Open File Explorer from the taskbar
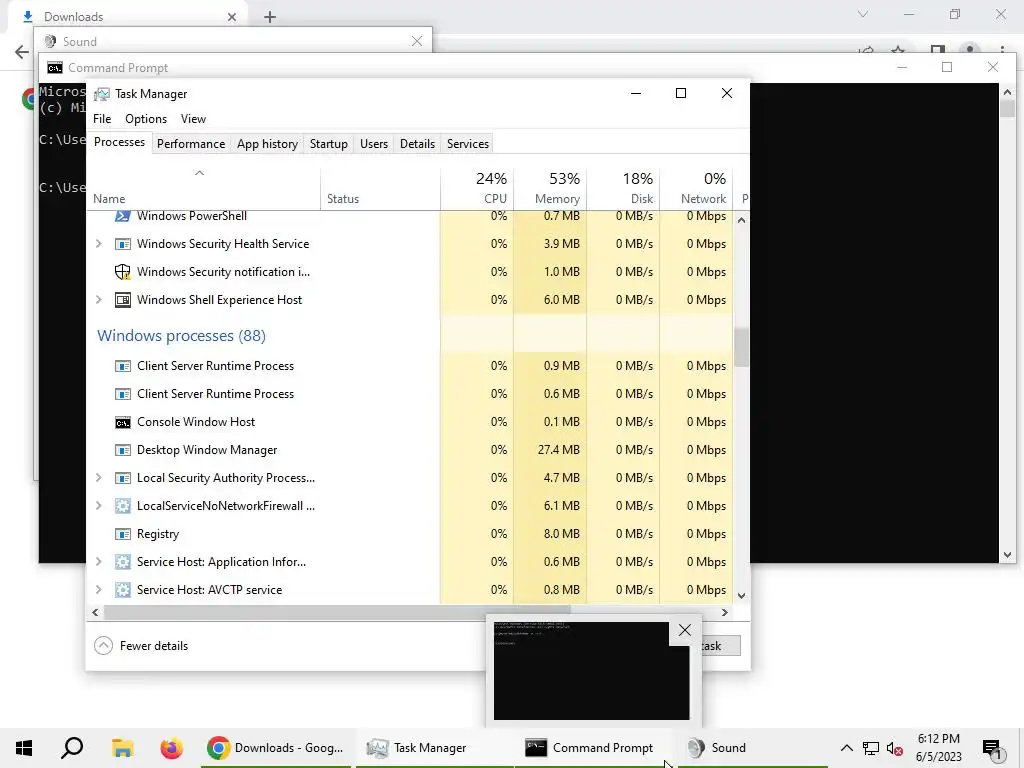The image size is (1024, 768). (x=122, y=748)
